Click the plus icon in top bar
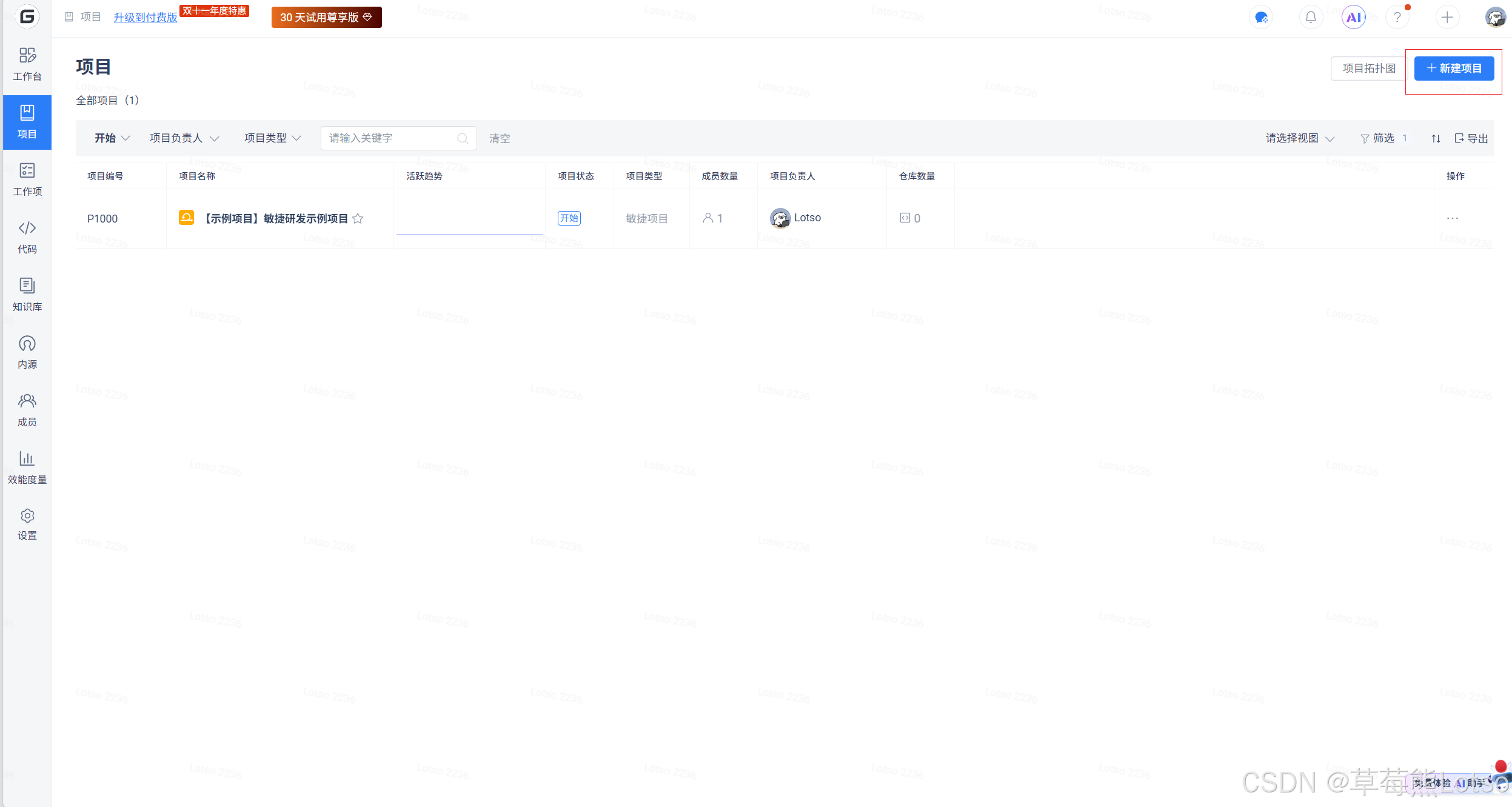1512x807 pixels. 1447,17
